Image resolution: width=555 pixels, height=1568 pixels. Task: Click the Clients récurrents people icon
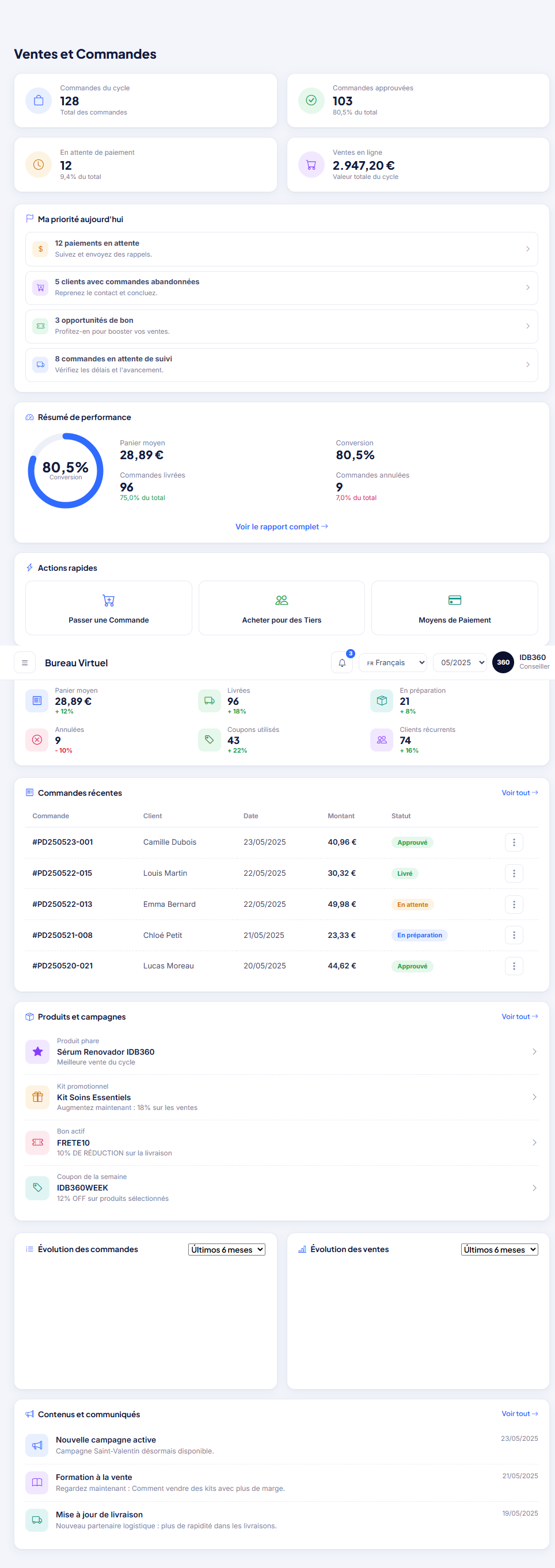tap(382, 739)
